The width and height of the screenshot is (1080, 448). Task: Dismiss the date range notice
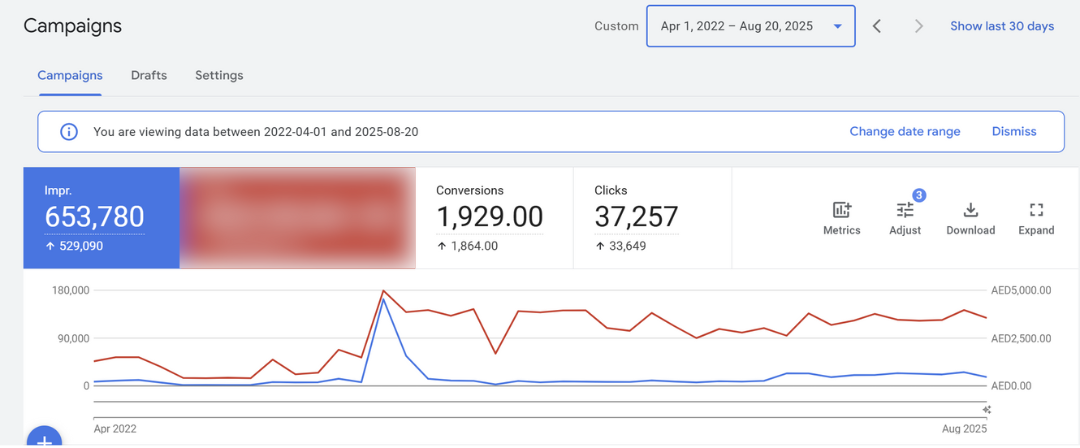(1014, 132)
